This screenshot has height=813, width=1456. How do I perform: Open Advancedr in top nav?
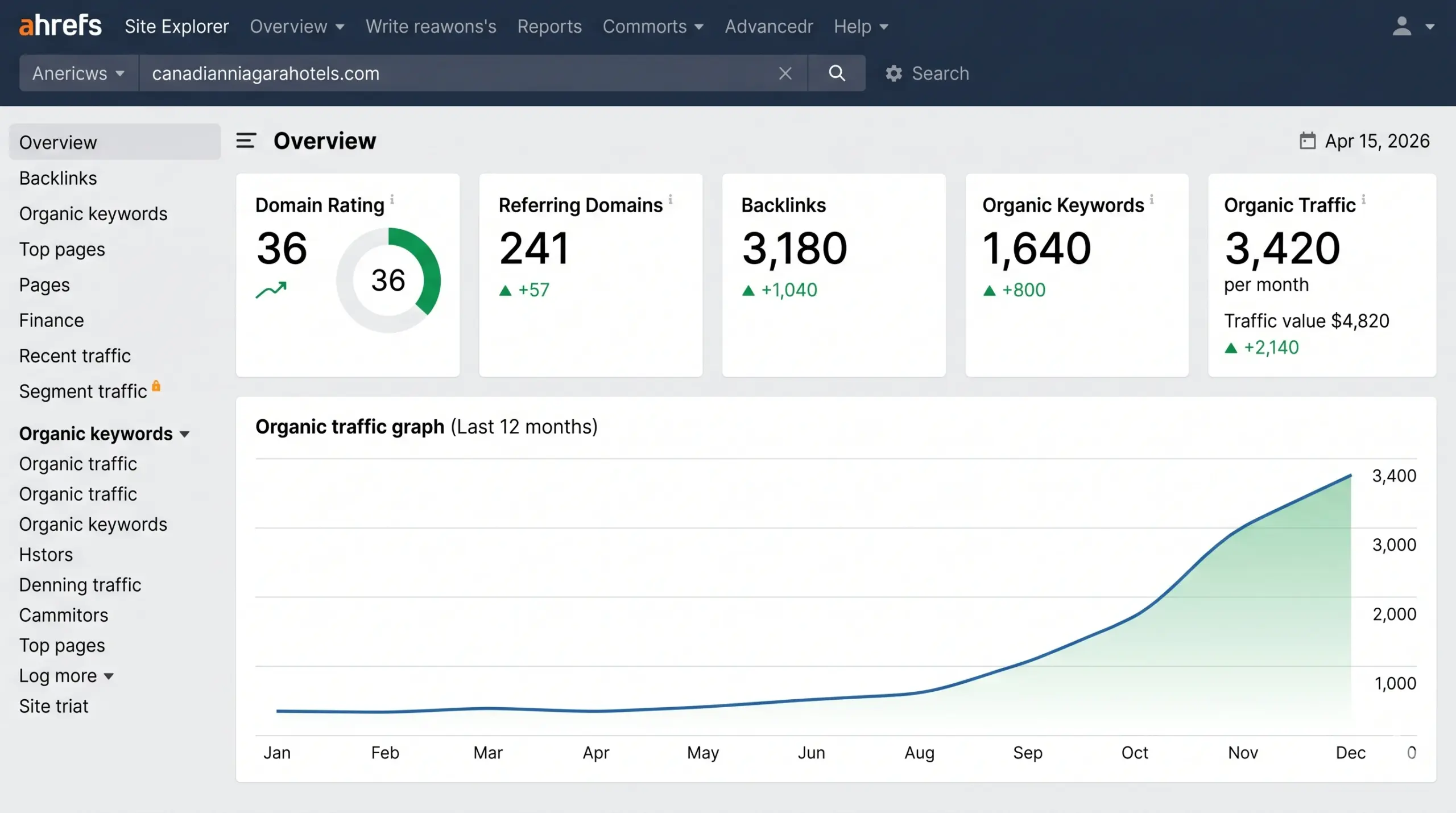769,26
